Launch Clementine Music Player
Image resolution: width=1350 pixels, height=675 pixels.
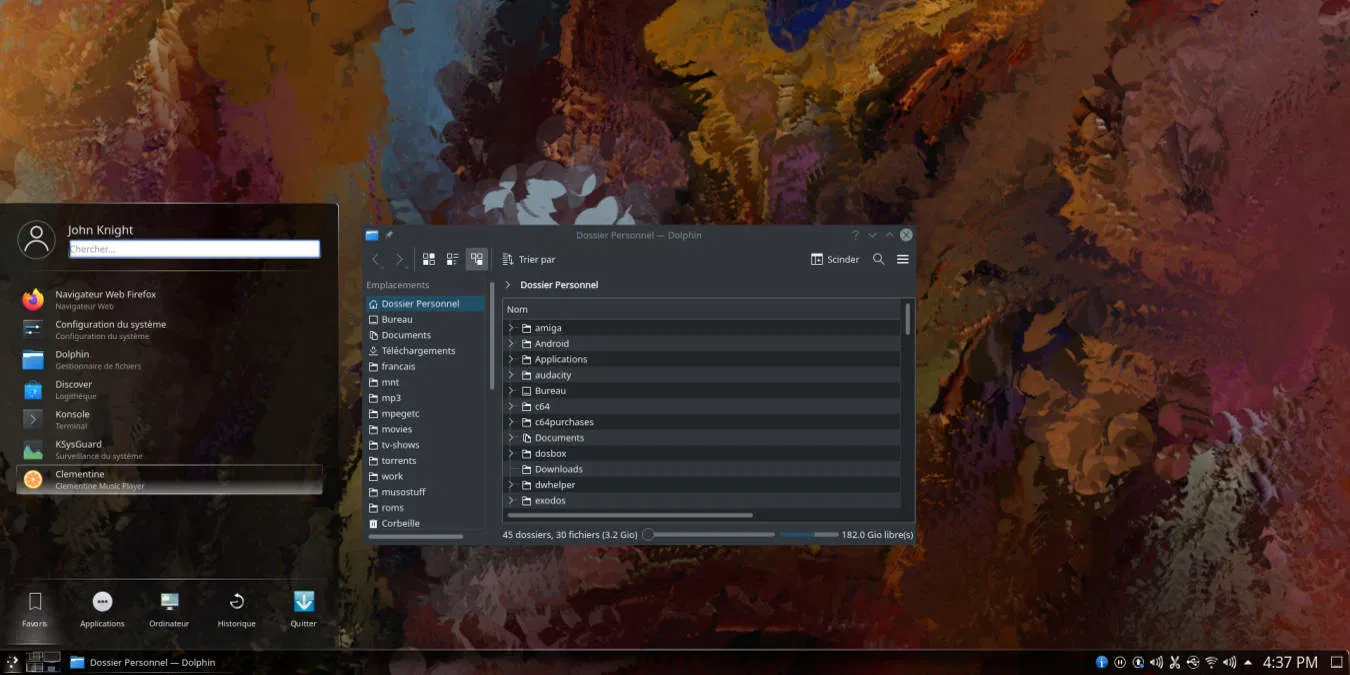pyautogui.click(x=99, y=479)
